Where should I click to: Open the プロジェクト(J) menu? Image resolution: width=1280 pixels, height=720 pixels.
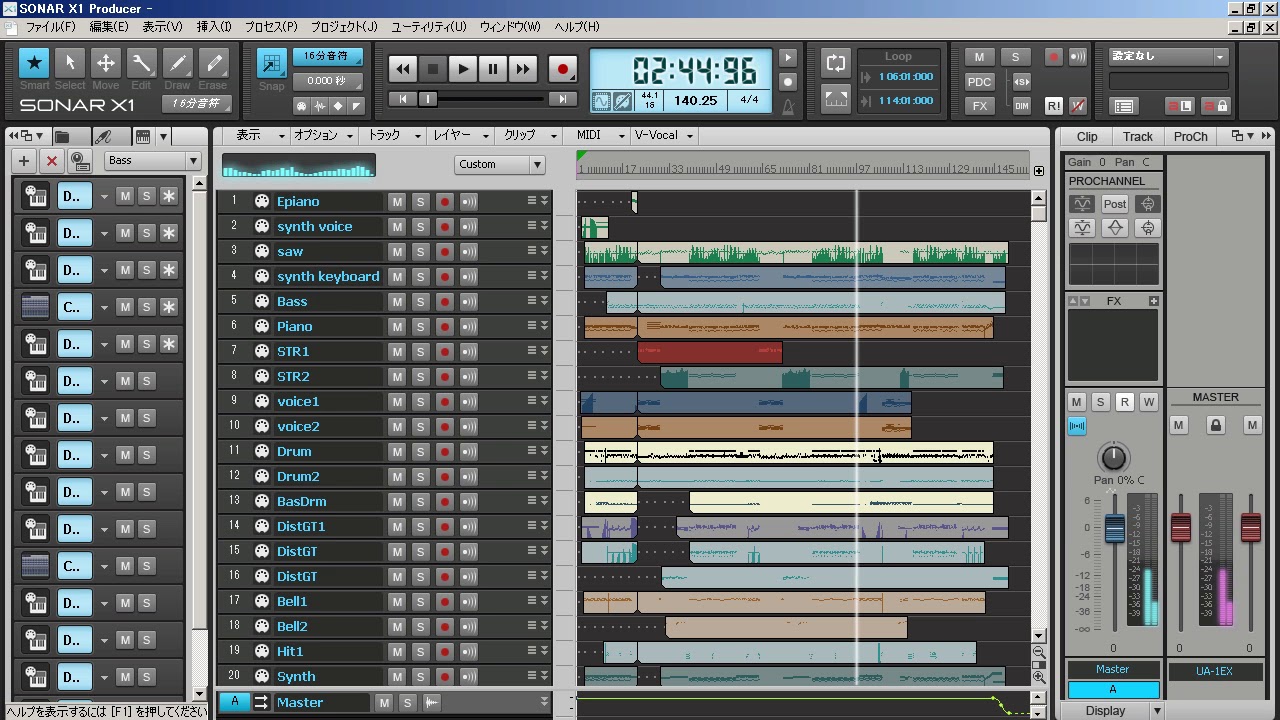coord(344,27)
